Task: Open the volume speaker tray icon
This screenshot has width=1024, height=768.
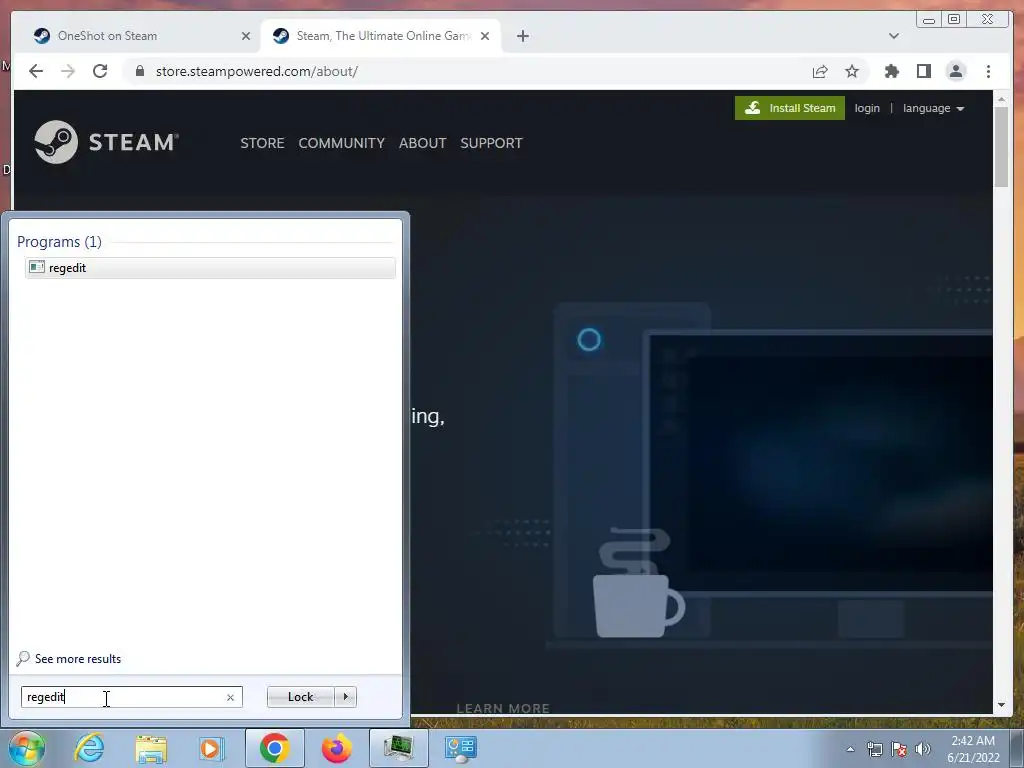Action: tap(923, 749)
